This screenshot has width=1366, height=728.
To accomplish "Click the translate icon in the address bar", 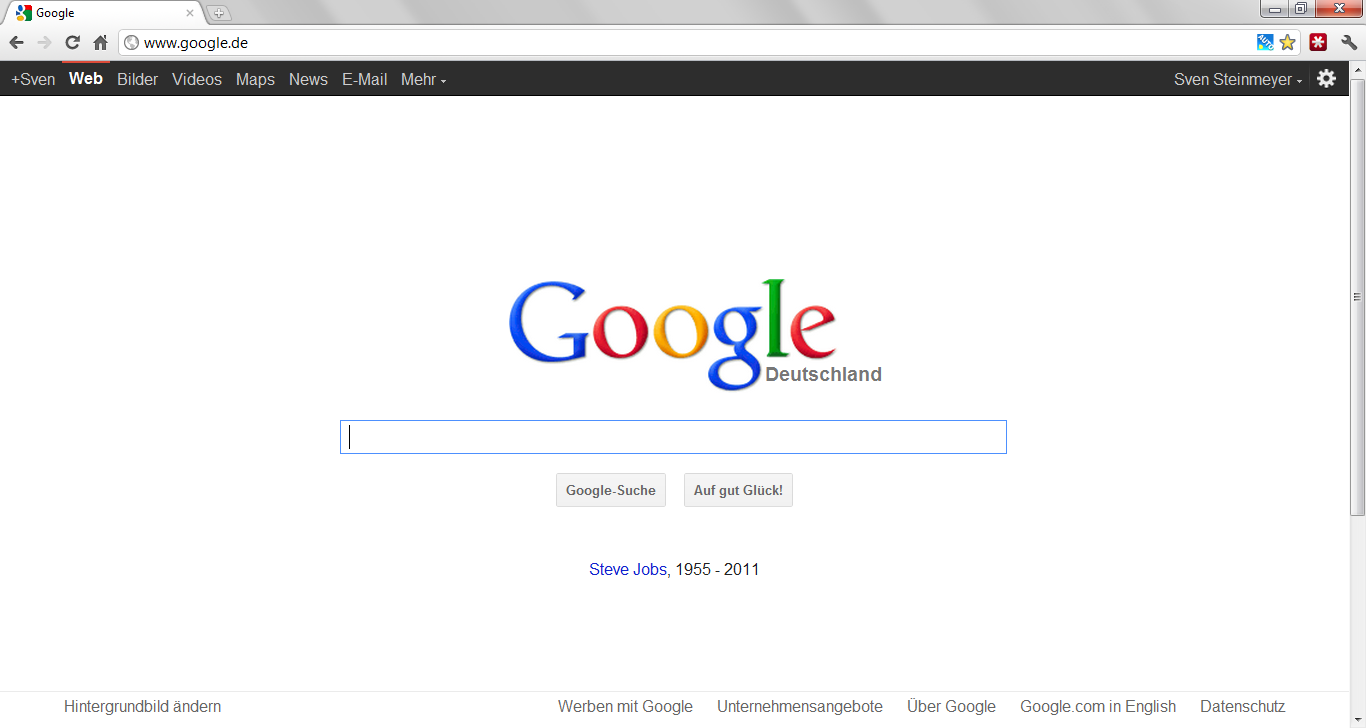I will 1265,43.
